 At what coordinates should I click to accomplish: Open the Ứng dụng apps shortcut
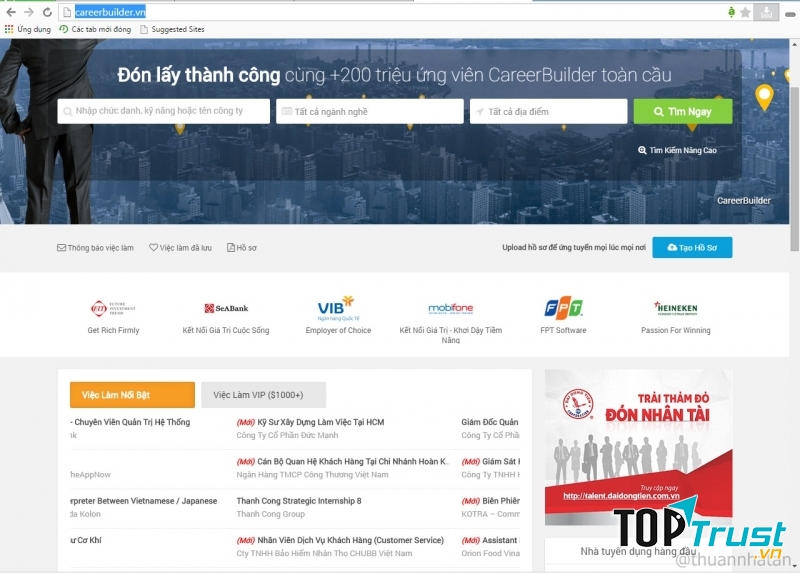(28, 29)
